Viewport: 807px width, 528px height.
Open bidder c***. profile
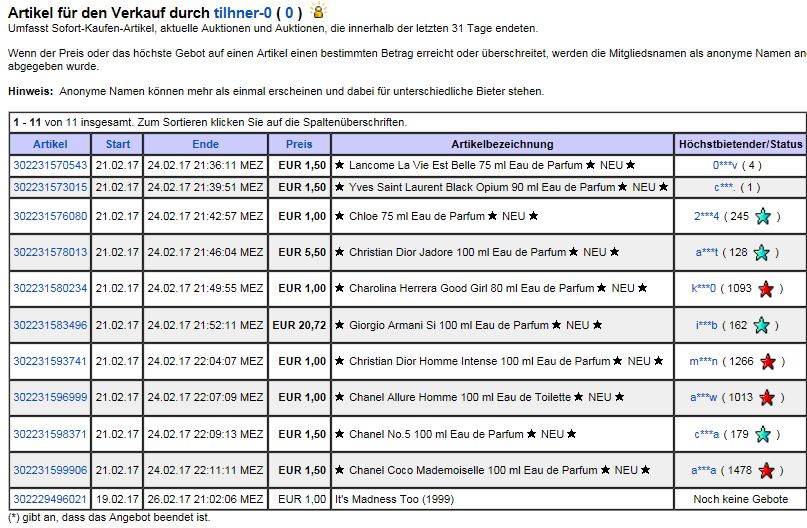(724, 187)
